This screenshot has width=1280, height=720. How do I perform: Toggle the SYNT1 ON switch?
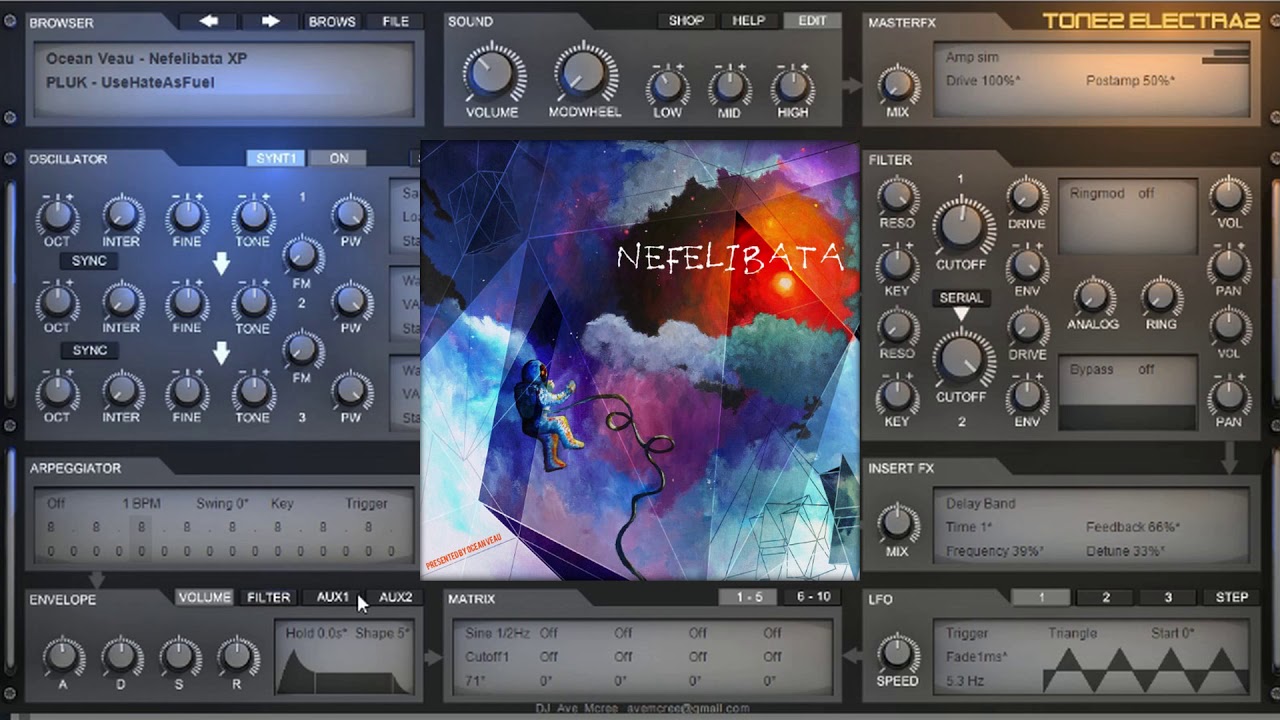(338, 157)
